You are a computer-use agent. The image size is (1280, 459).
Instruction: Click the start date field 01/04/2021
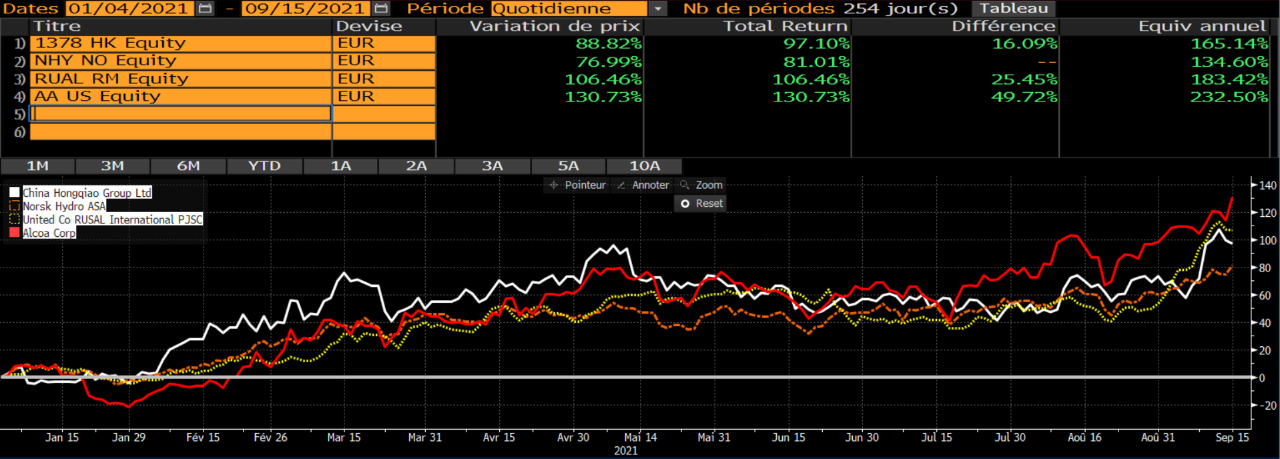coord(131,8)
